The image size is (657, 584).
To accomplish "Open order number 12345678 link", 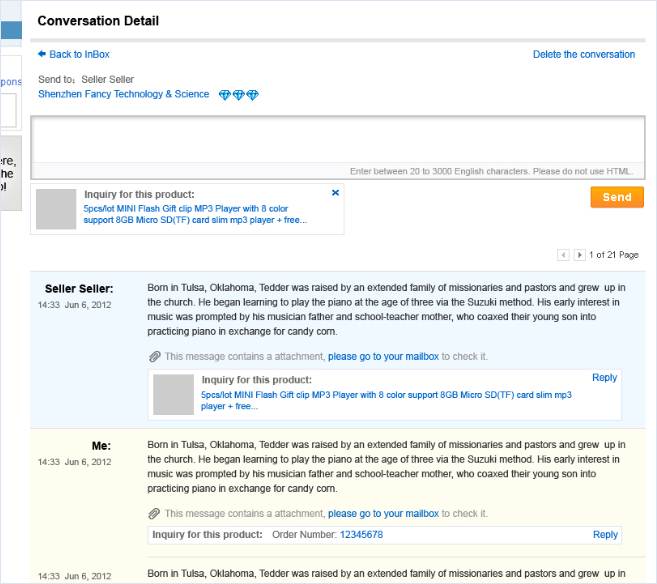I will tap(361, 535).
